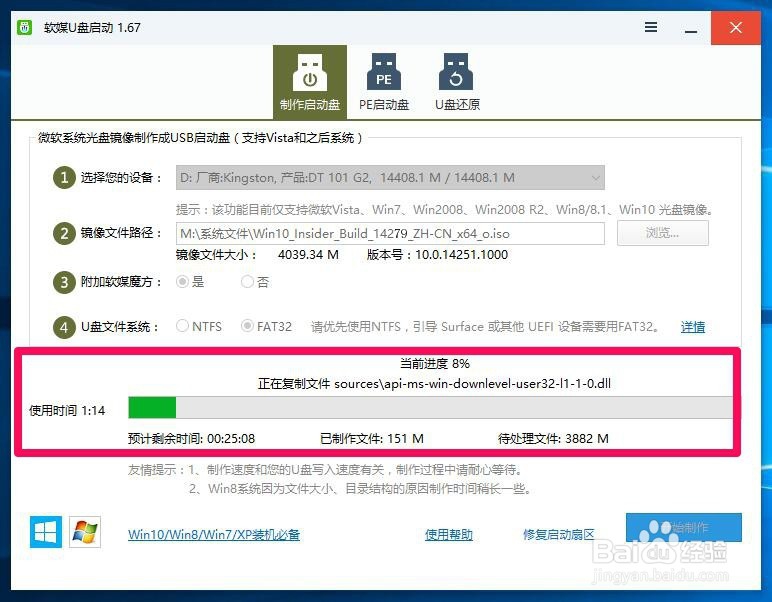Image resolution: width=772 pixels, height=602 pixels.
Task: Open Win10/Win8/Win7/XP装机必备 link
Action: click(214, 535)
